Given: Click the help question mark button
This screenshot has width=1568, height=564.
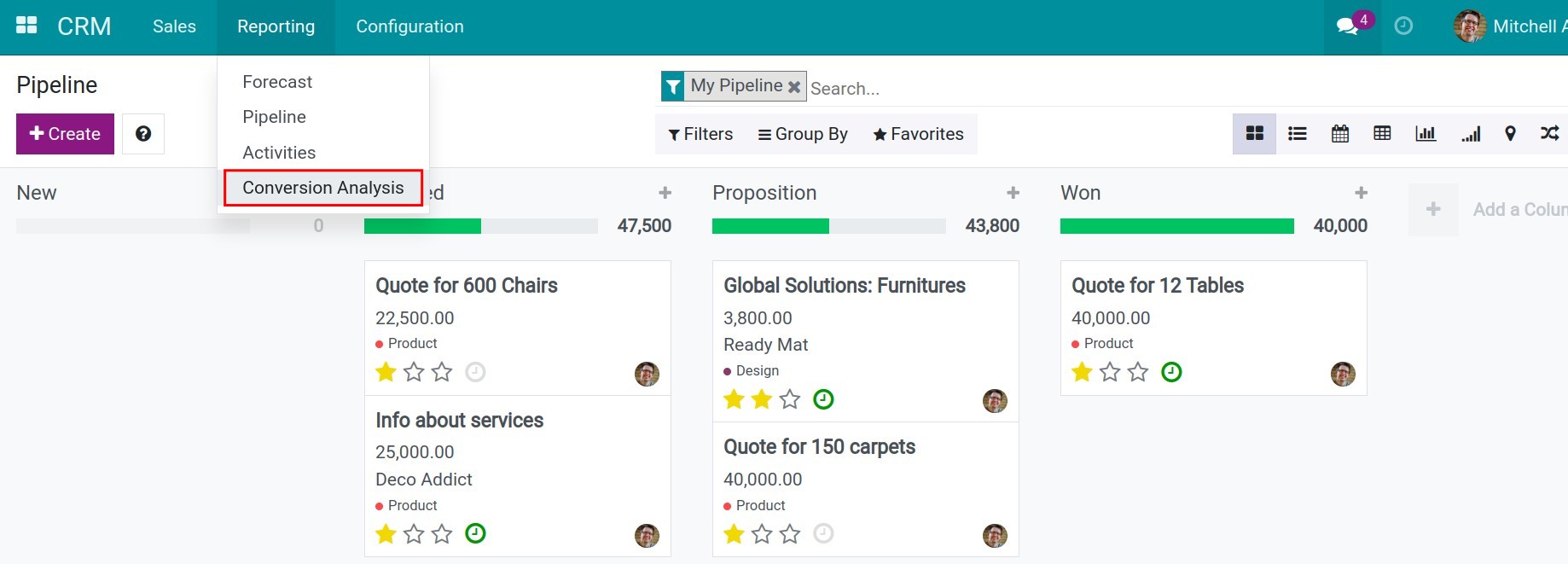Looking at the screenshot, I should pos(143,134).
